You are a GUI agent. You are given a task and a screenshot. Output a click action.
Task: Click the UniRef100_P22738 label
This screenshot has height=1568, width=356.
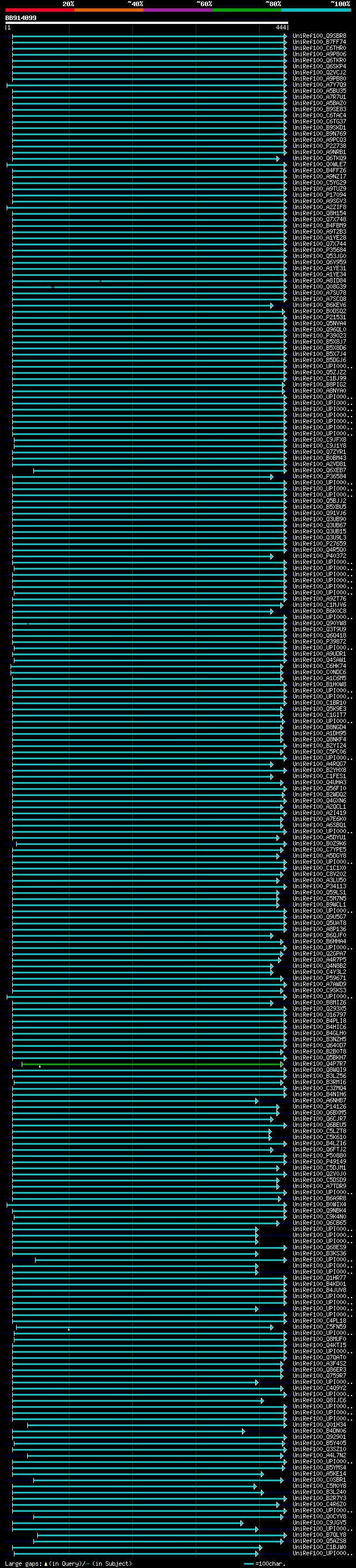(319, 146)
